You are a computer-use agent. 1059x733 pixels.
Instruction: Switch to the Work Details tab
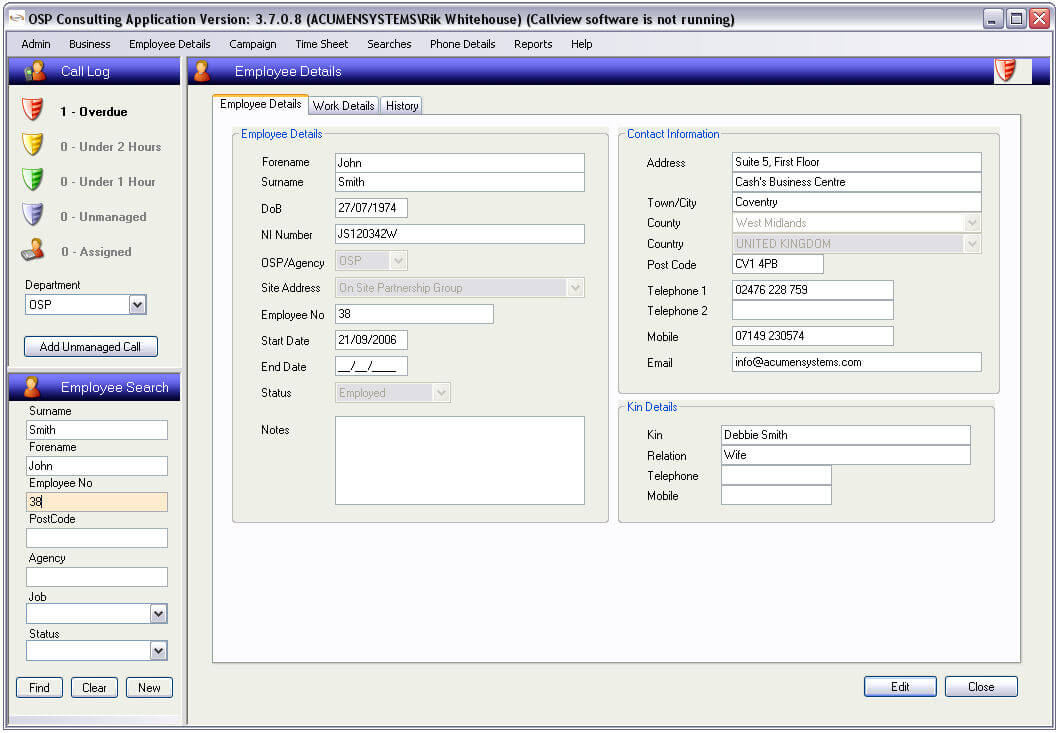(x=343, y=105)
